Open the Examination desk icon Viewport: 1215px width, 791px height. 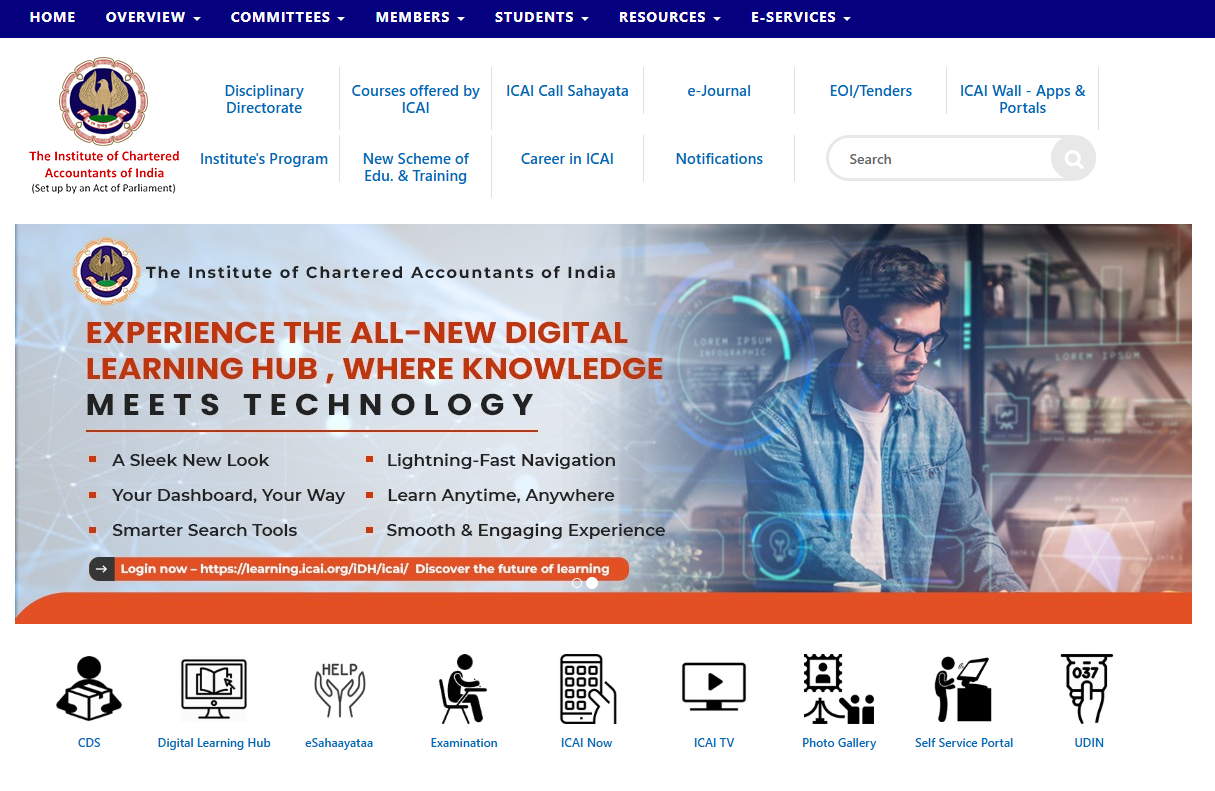click(x=463, y=689)
